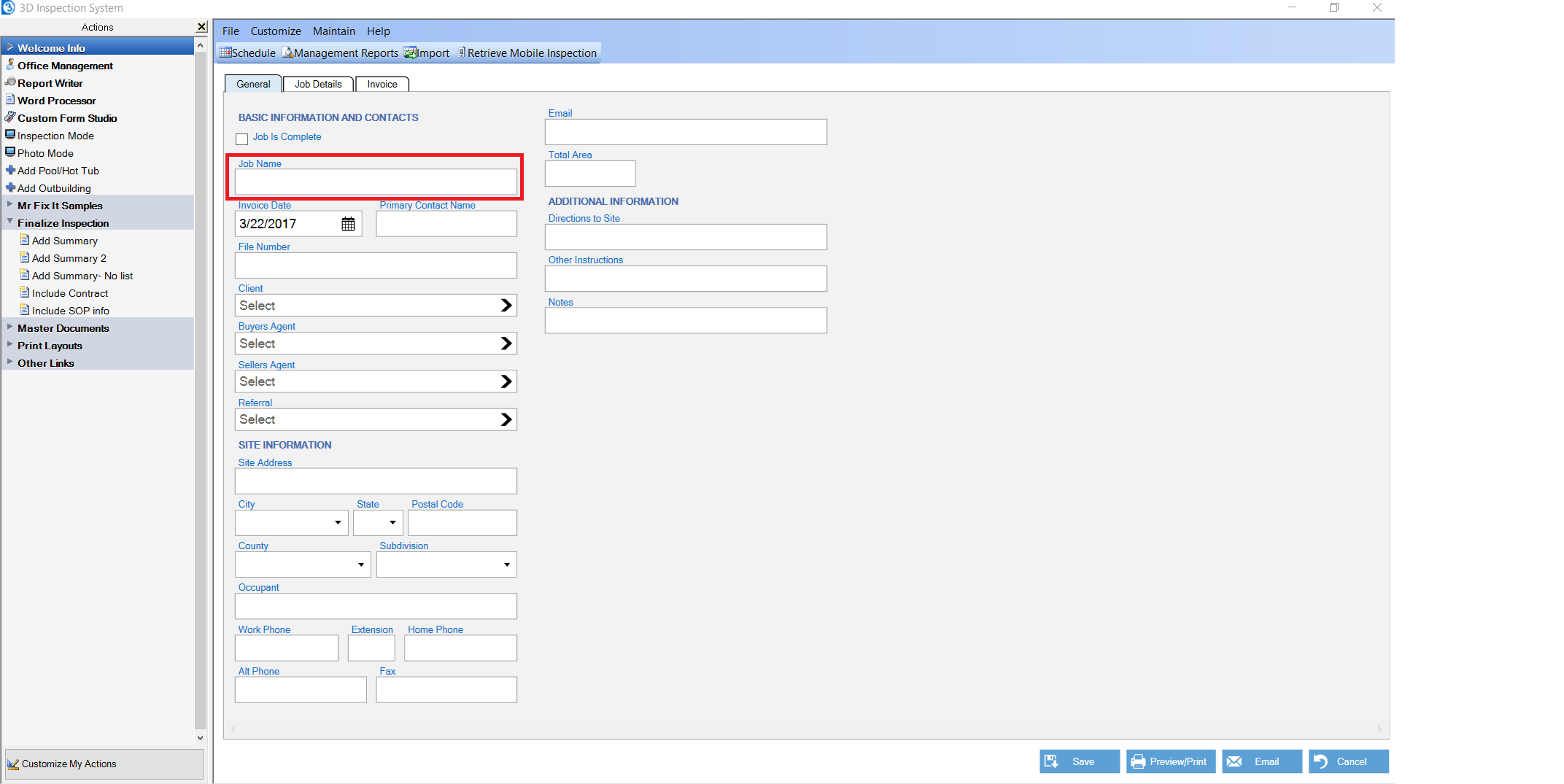Click the Total Area field
1564x784 pixels.
point(590,174)
